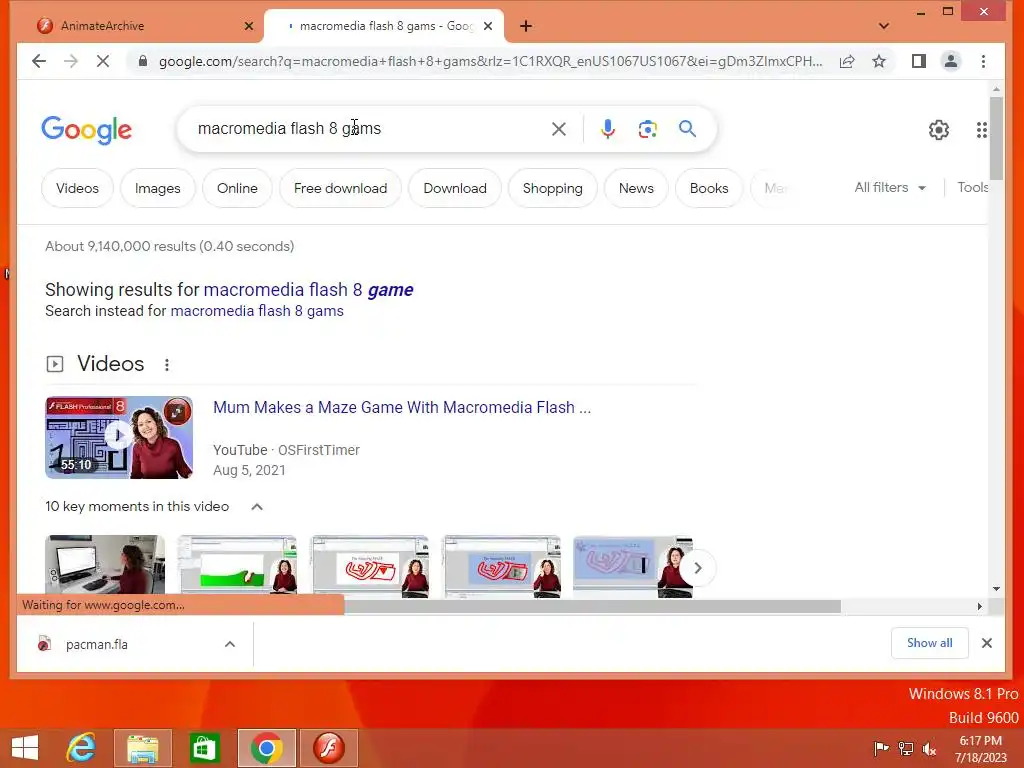Click the Chrome taskbar icon
The height and width of the screenshot is (768, 1024).
click(266, 748)
